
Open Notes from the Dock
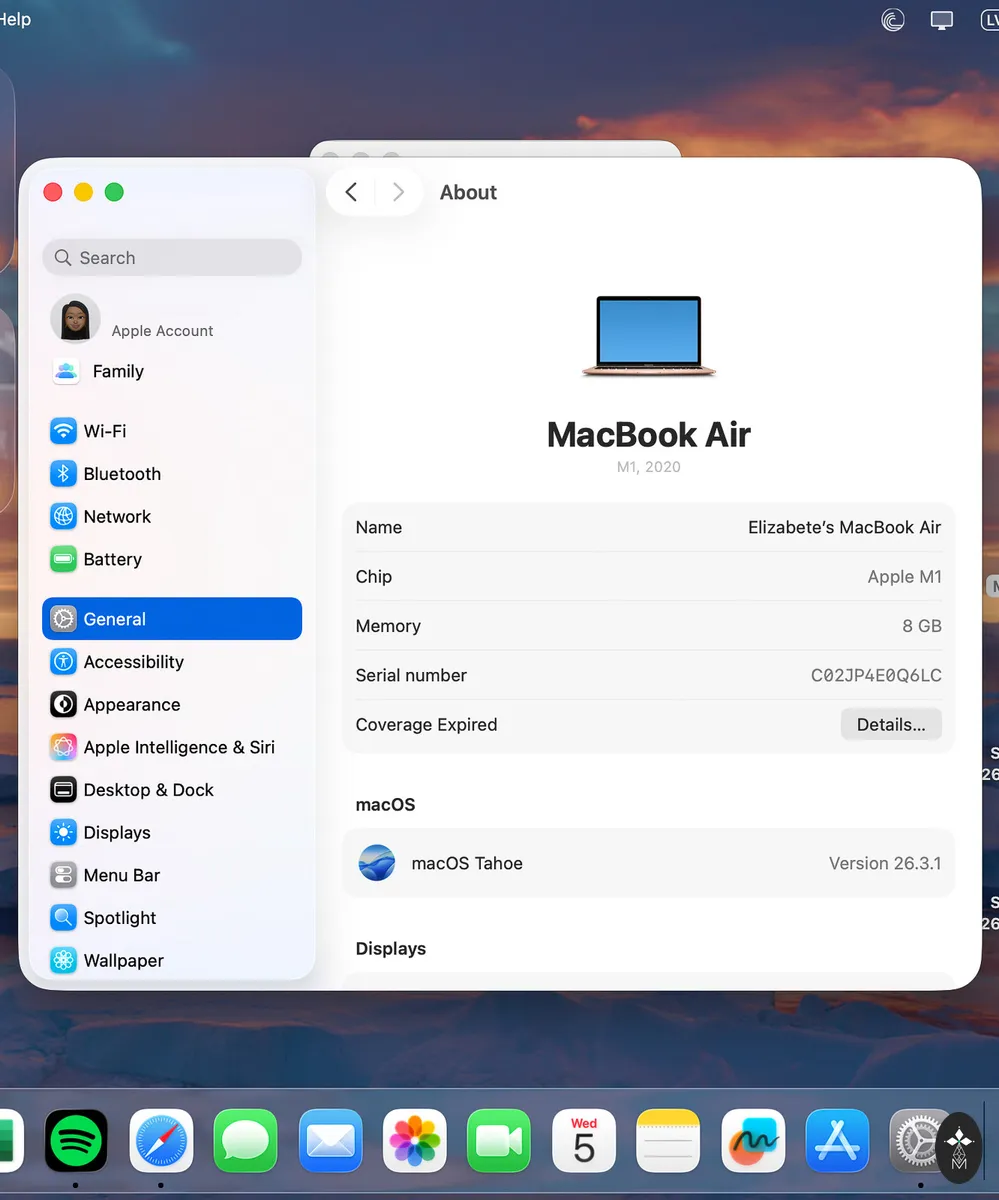[668, 1140]
